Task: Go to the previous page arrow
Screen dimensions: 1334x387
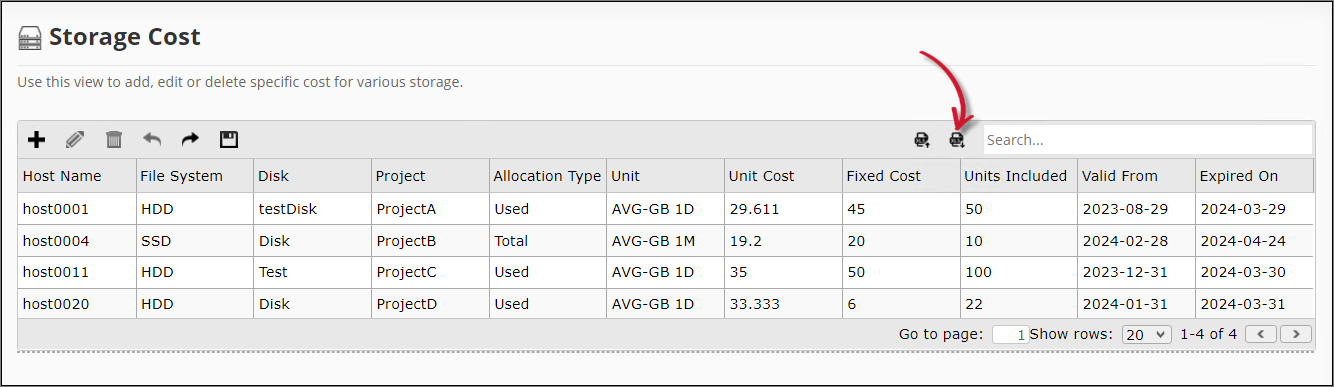Action: [x=1261, y=334]
